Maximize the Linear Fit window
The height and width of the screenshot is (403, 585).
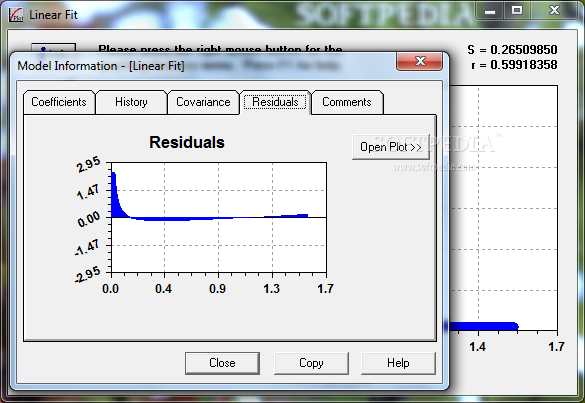tap(517, 11)
